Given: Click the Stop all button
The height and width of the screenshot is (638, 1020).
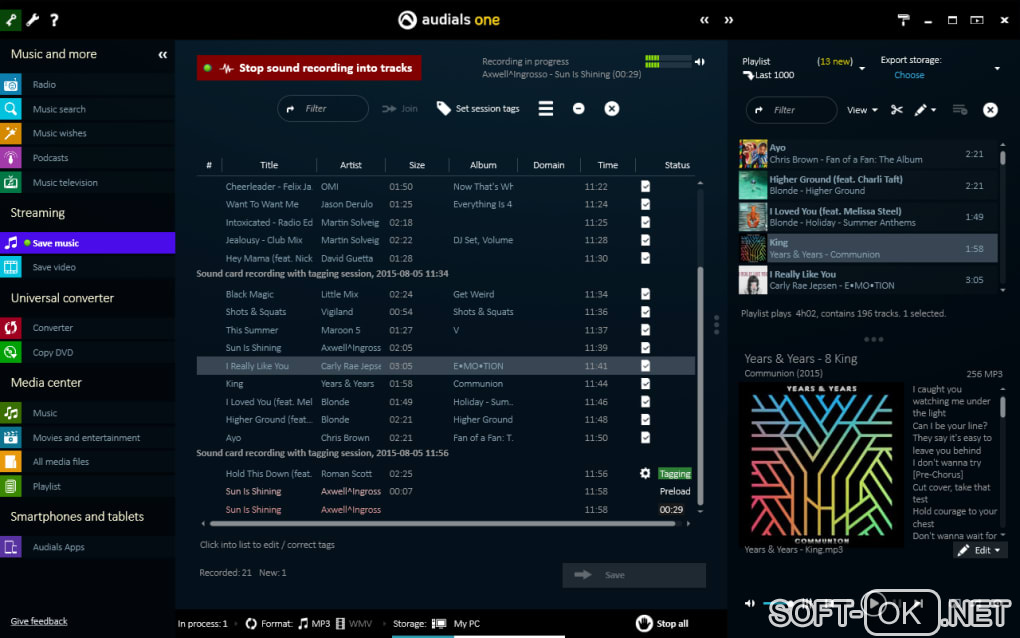Looking at the screenshot, I should (662, 624).
